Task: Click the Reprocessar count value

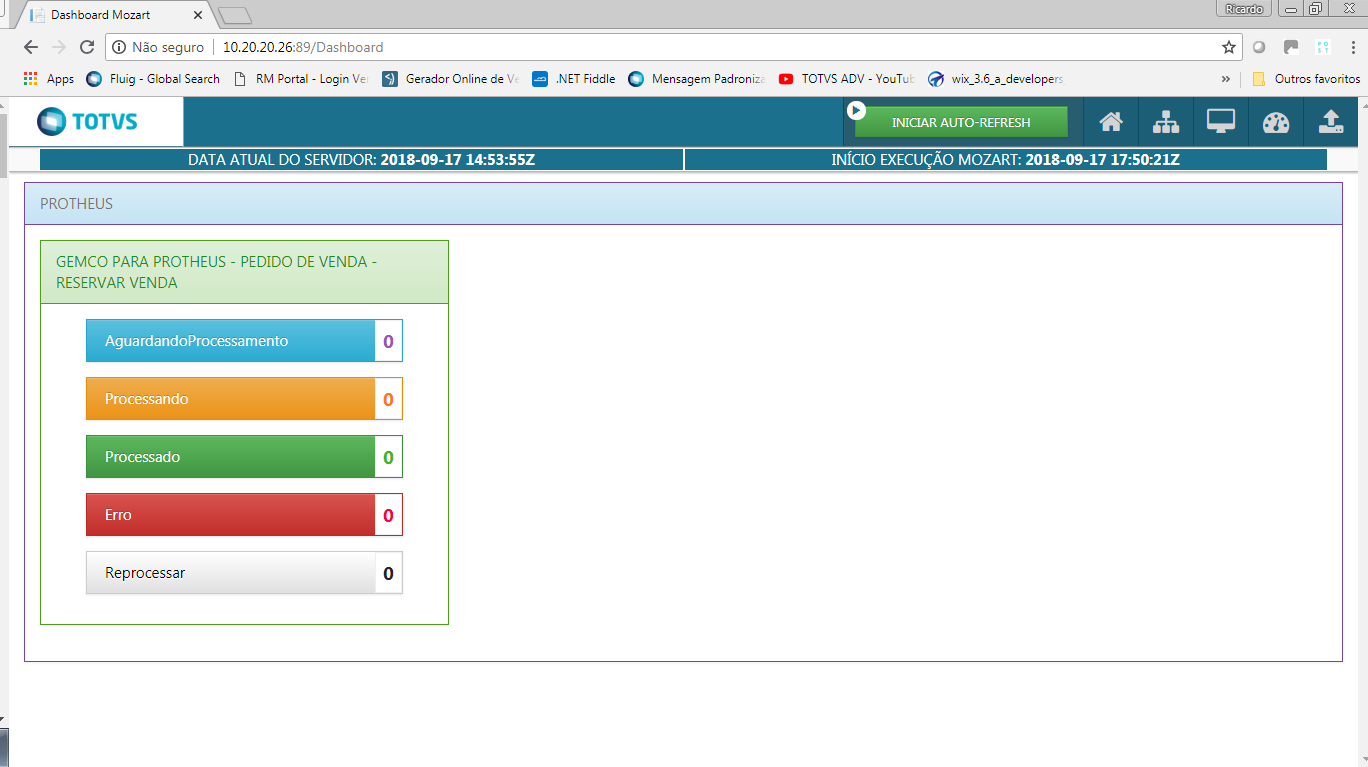Action: pos(388,573)
